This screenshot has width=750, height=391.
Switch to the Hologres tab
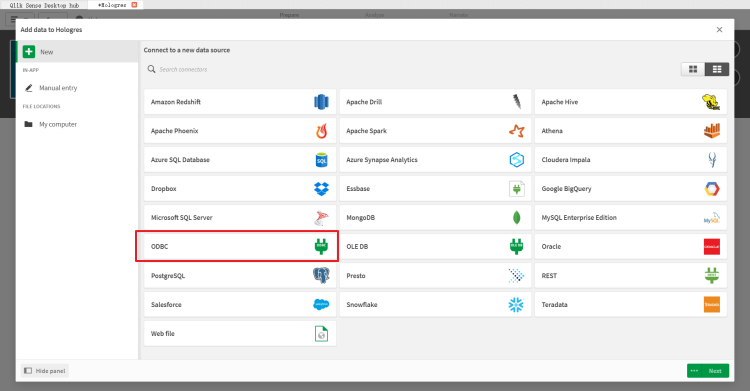(112, 5)
